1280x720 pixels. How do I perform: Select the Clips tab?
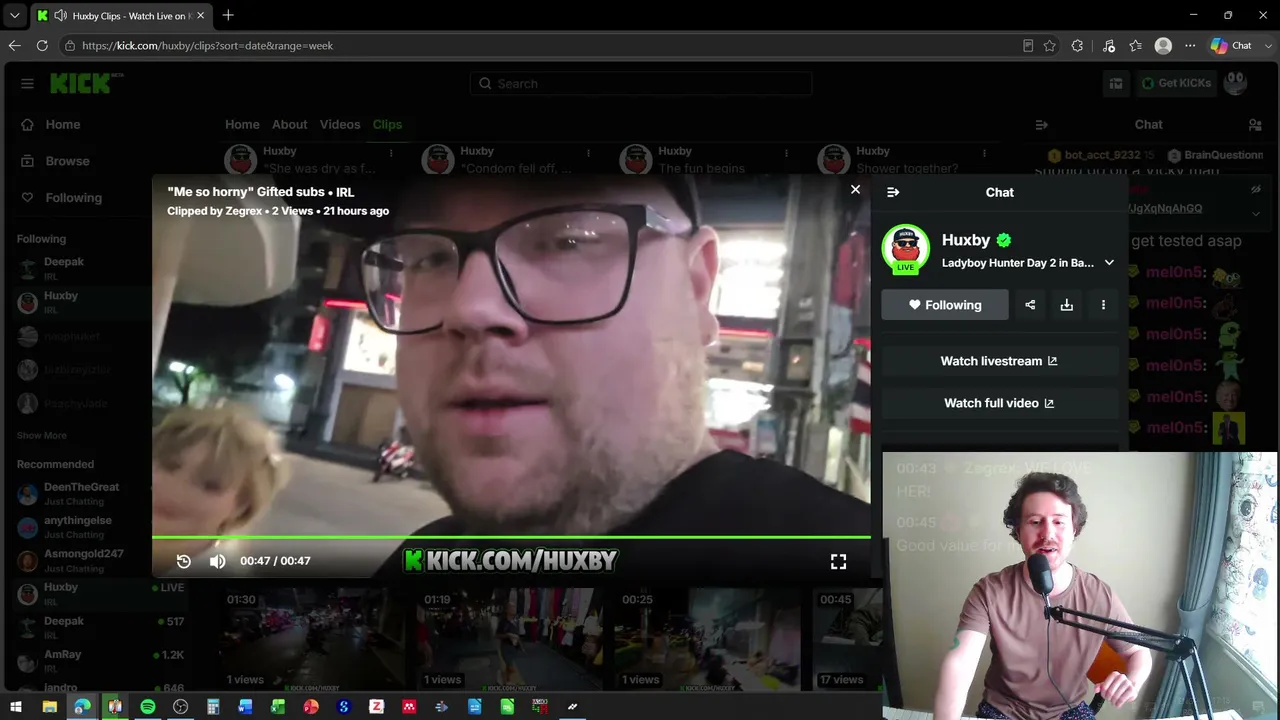(x=387, y=124)
